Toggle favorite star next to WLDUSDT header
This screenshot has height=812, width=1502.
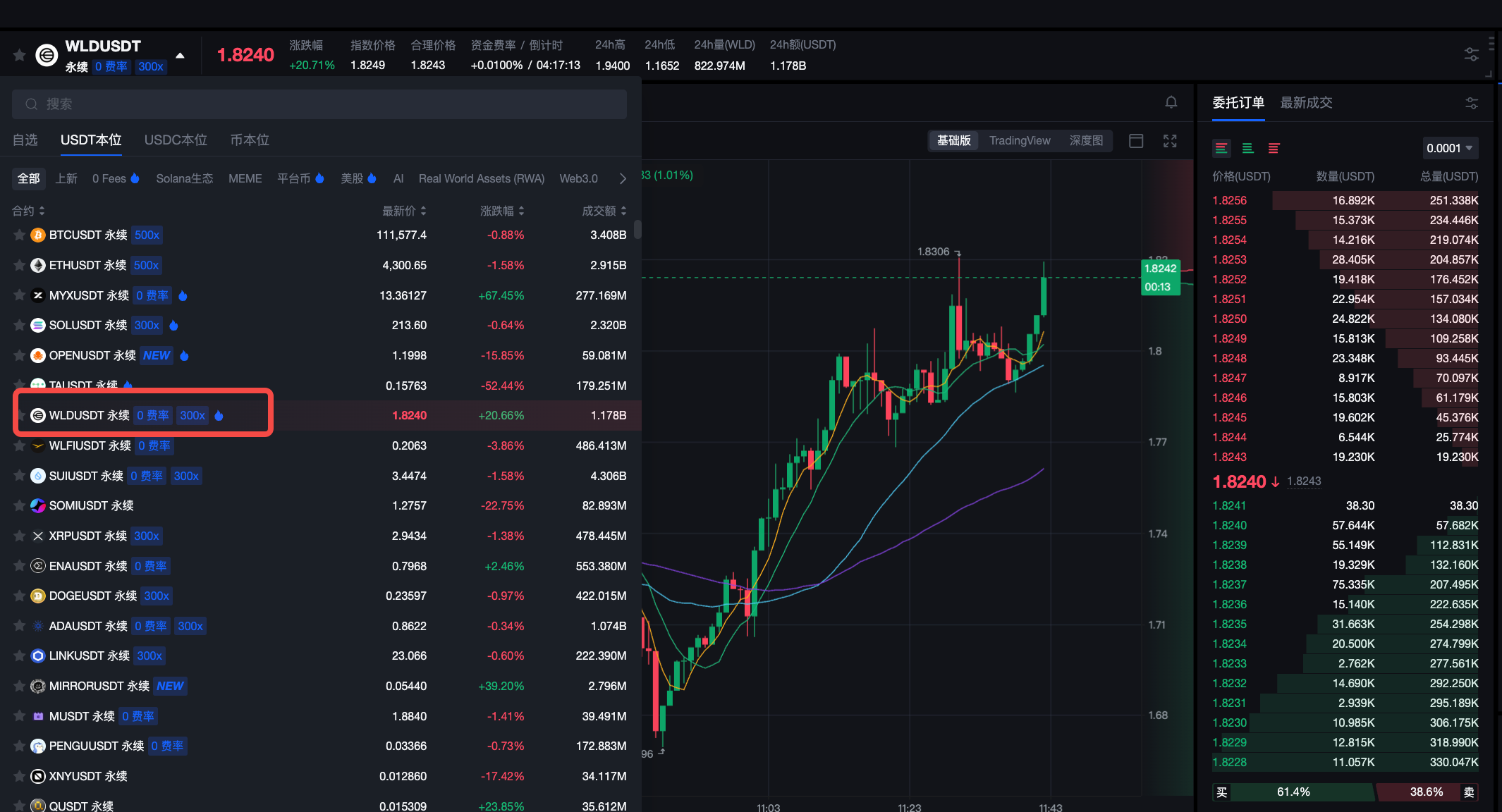20,55
